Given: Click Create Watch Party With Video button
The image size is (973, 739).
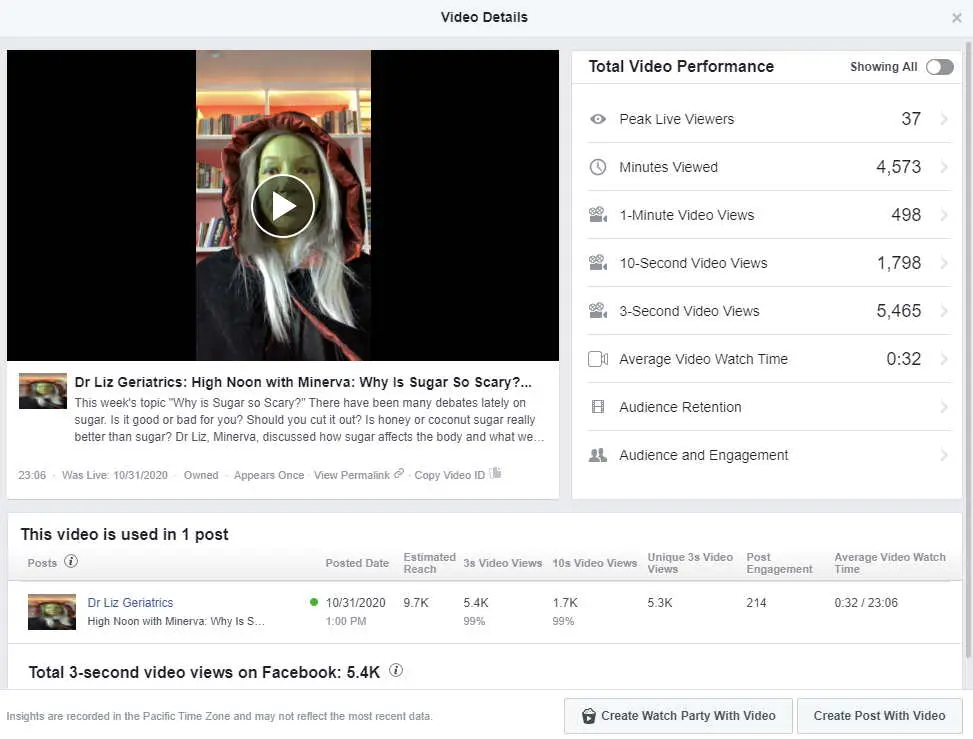Looking at the screenshot, I should (x=678, y=716).
